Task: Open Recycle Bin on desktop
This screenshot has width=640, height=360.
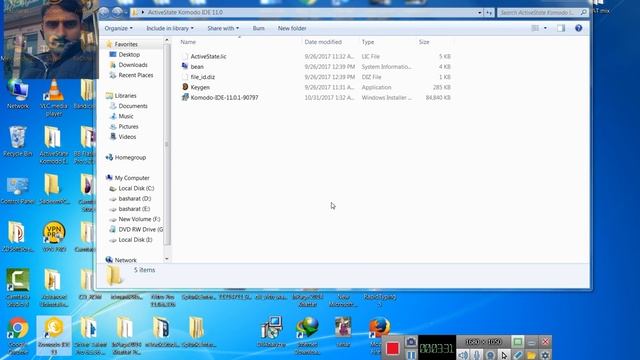Action: [18, 141]
